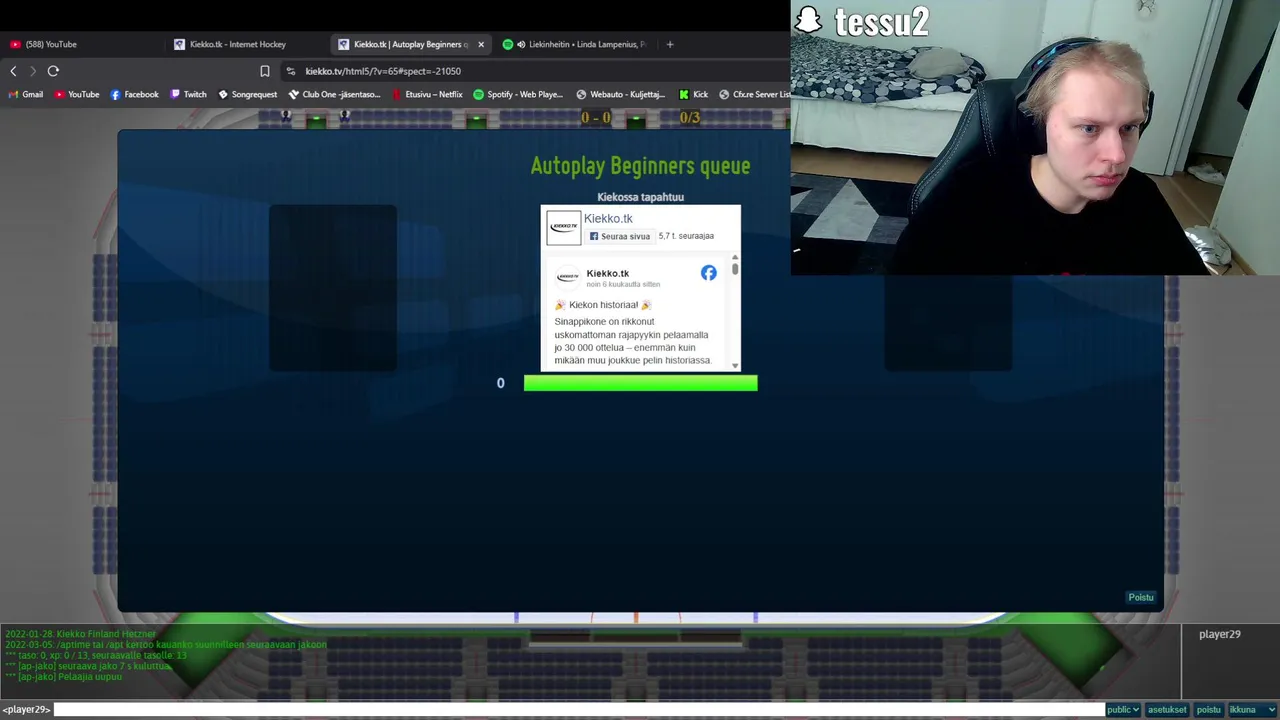Open the Kick bookmark

(693, 94)
